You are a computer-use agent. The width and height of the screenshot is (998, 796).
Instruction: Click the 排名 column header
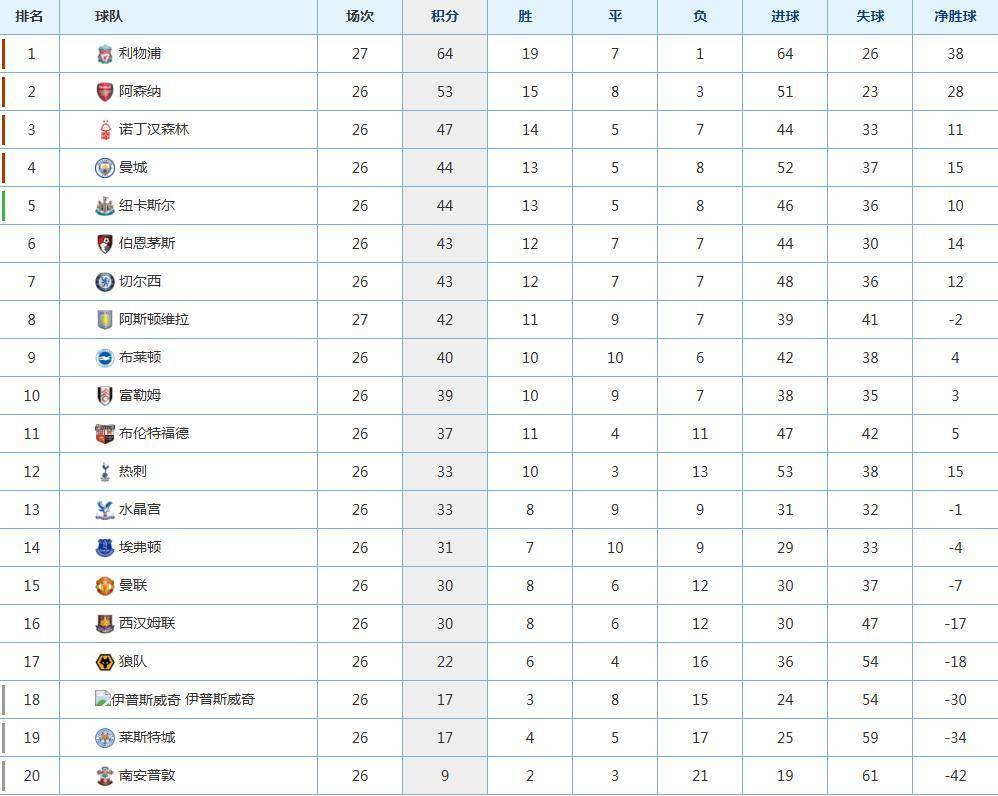coord(30,17)
